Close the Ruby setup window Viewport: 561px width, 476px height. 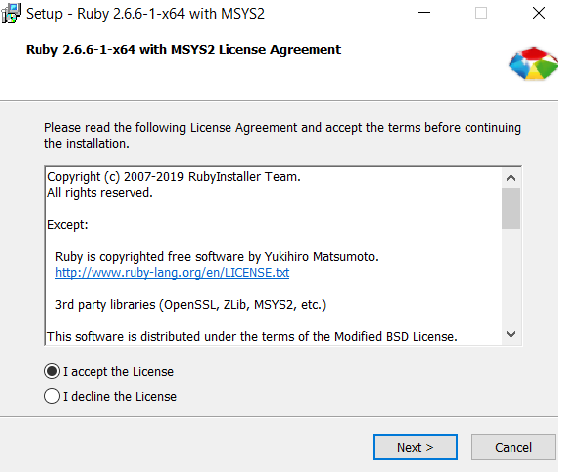pyautogui.click(x=538, y=13)
